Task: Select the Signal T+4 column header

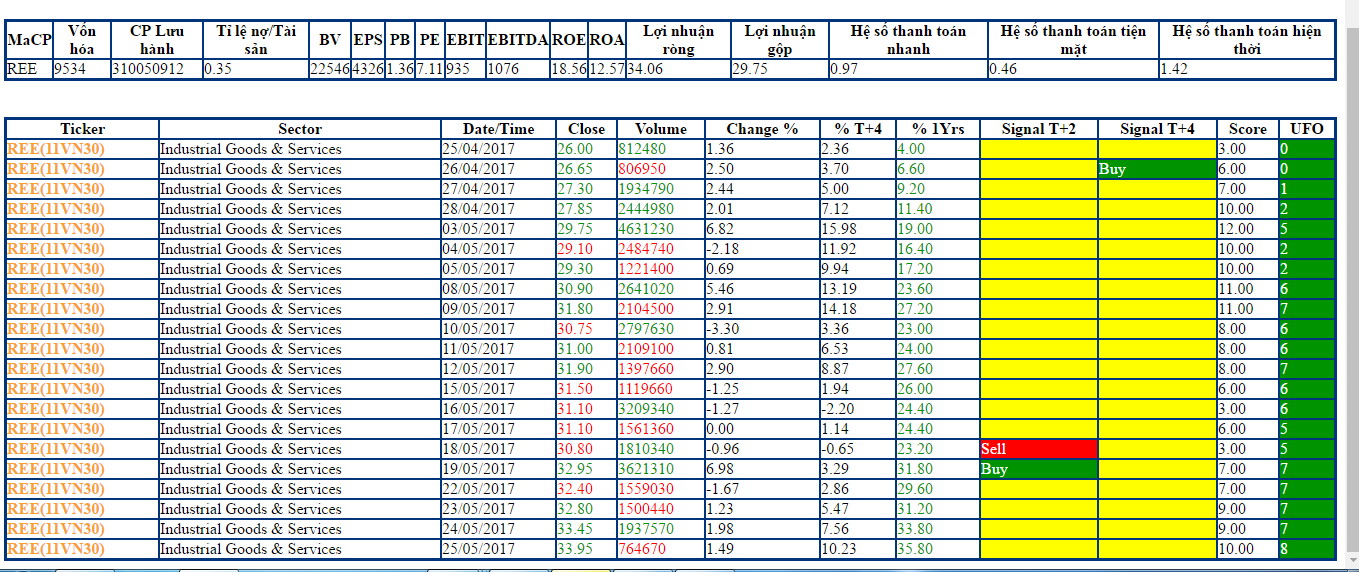Action: click(1157, 129)
